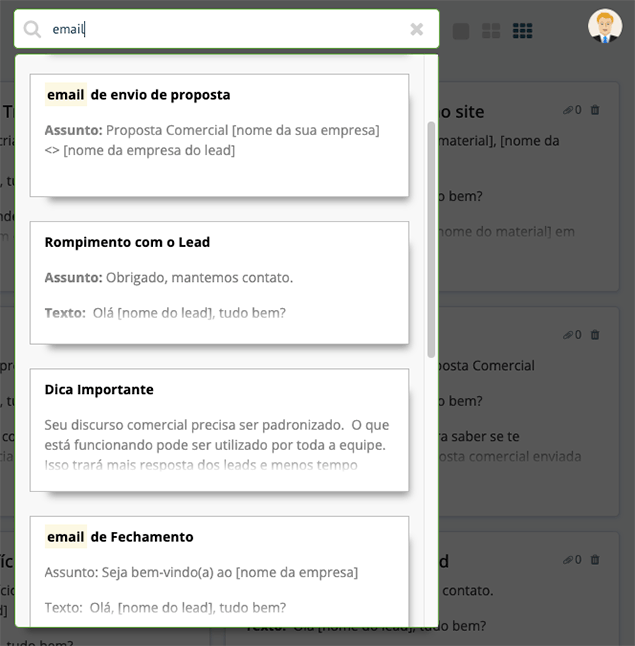Click the attachment clip on the bottom card
This screenshot has height=646, width=635.
pos(572,559)
